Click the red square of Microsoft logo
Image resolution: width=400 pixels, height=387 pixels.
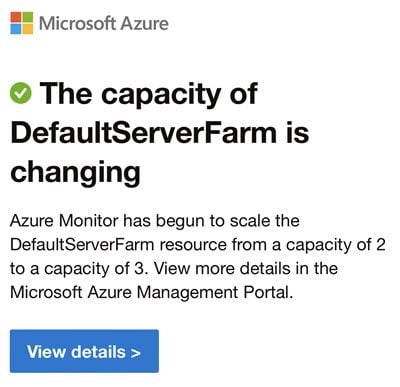tap(16, 17)
